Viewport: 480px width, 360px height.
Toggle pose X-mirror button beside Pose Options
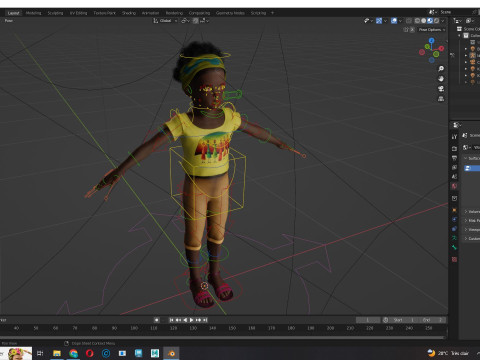coord(412,30)
